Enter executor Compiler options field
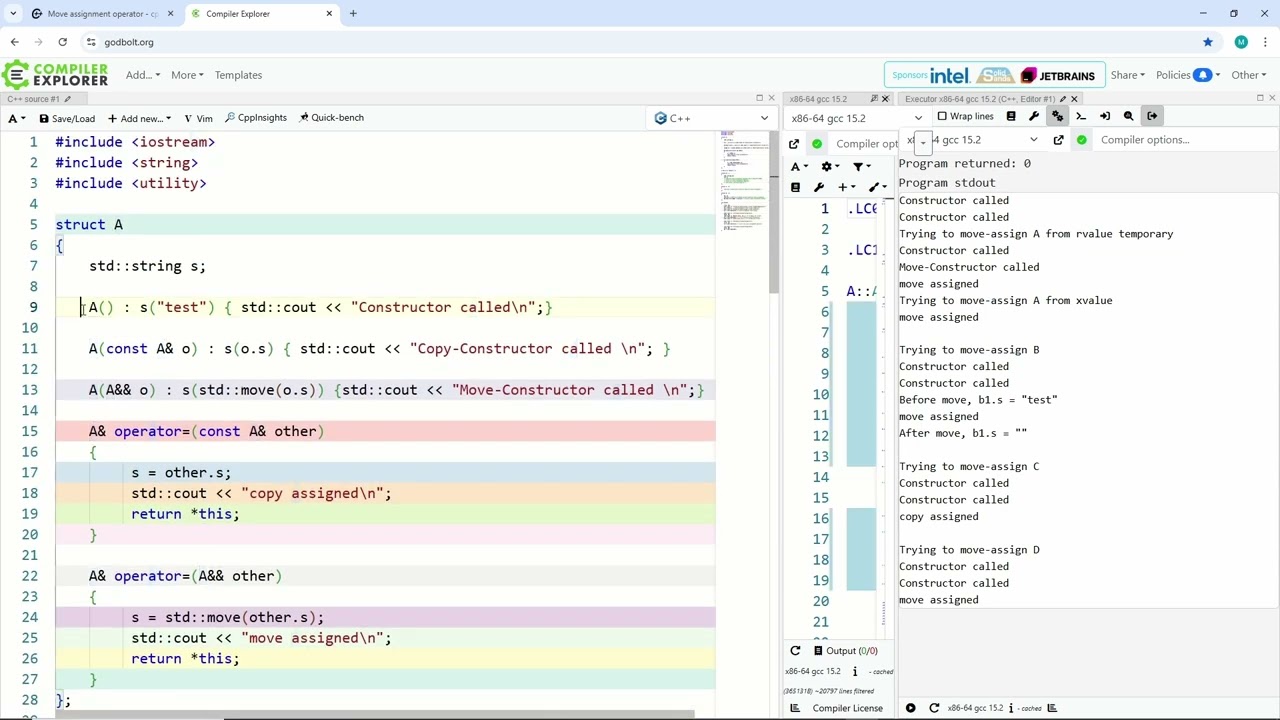 1185,140
